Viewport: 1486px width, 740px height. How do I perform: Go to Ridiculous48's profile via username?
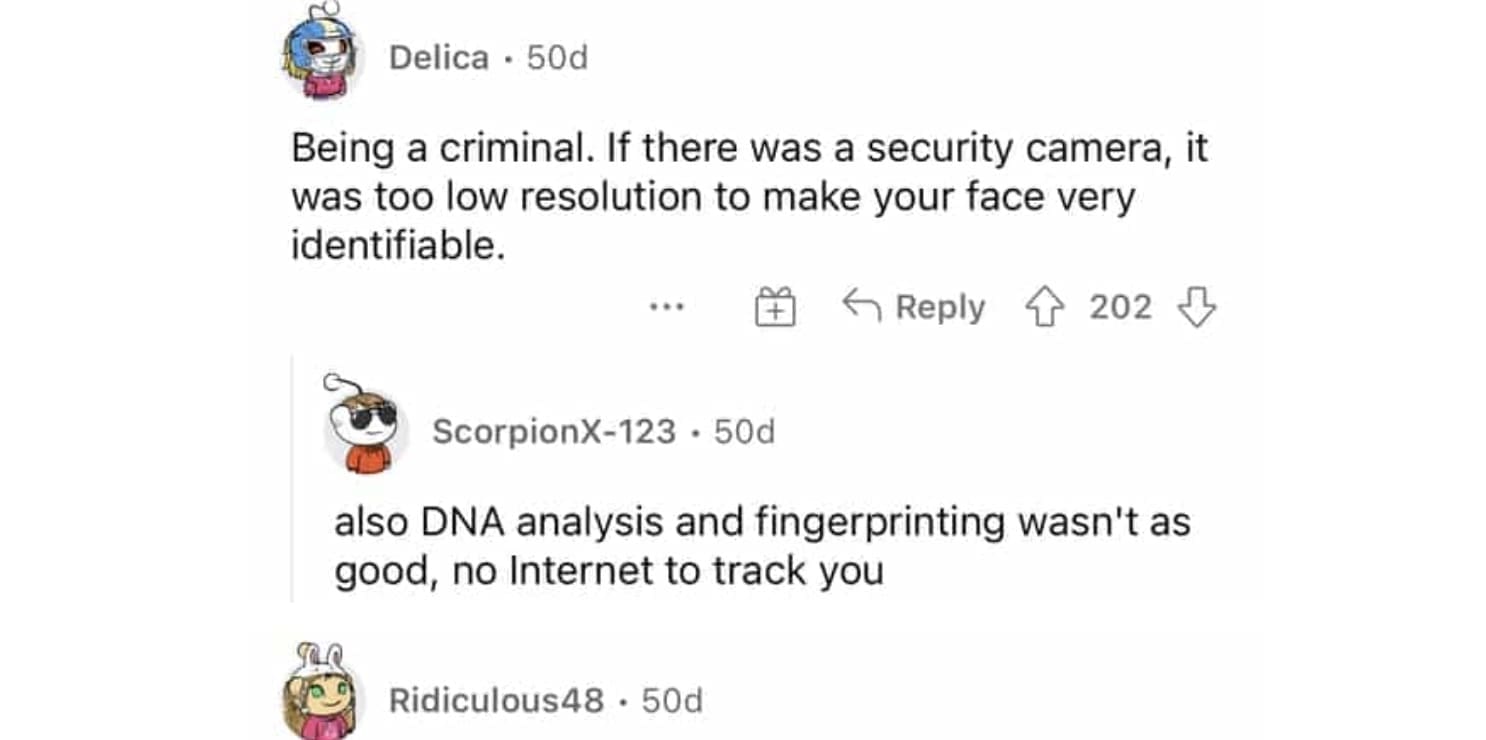[496, 700]
